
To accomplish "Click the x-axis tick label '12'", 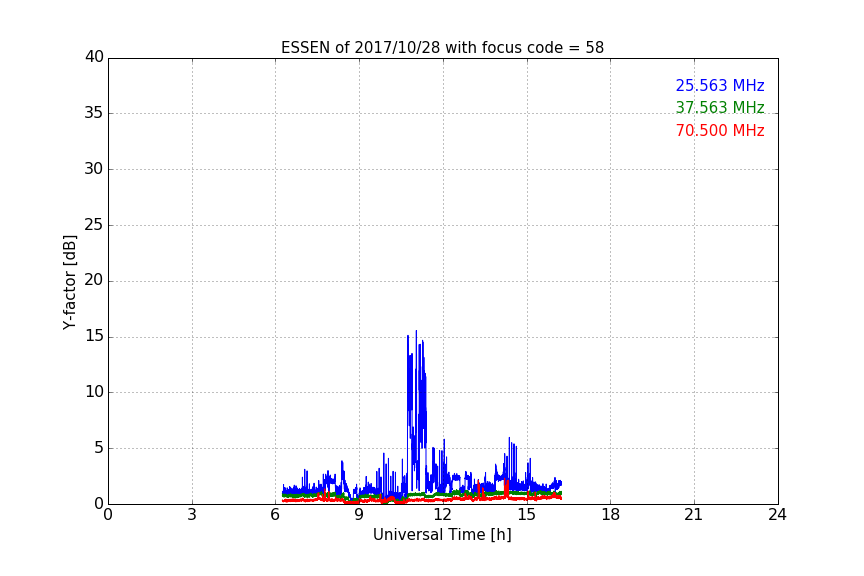I will pos(443,515).
